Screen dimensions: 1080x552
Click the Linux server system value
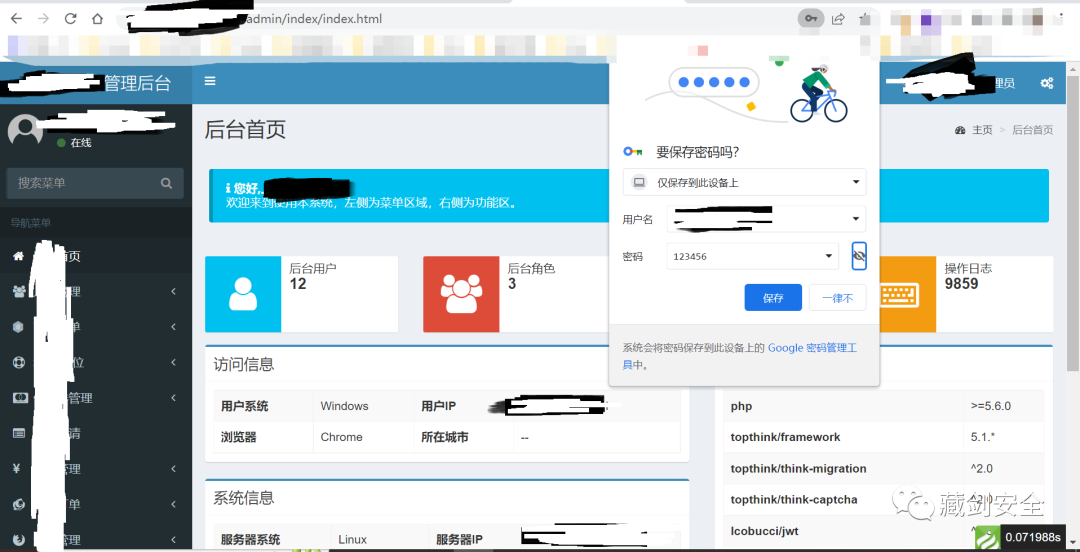point(353,540)
